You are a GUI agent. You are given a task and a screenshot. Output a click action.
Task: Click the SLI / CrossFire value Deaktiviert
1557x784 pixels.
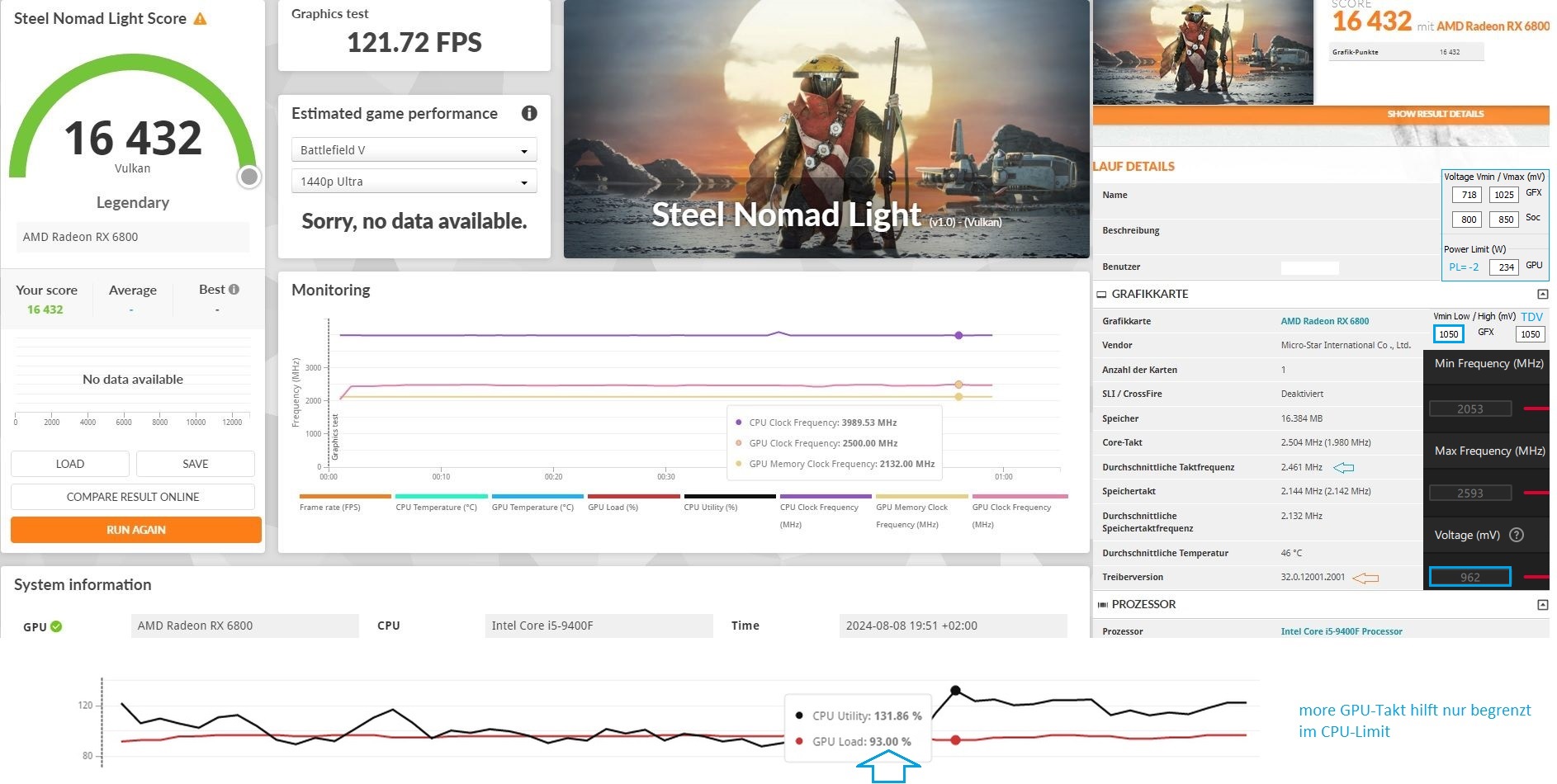pos(1302,394)
